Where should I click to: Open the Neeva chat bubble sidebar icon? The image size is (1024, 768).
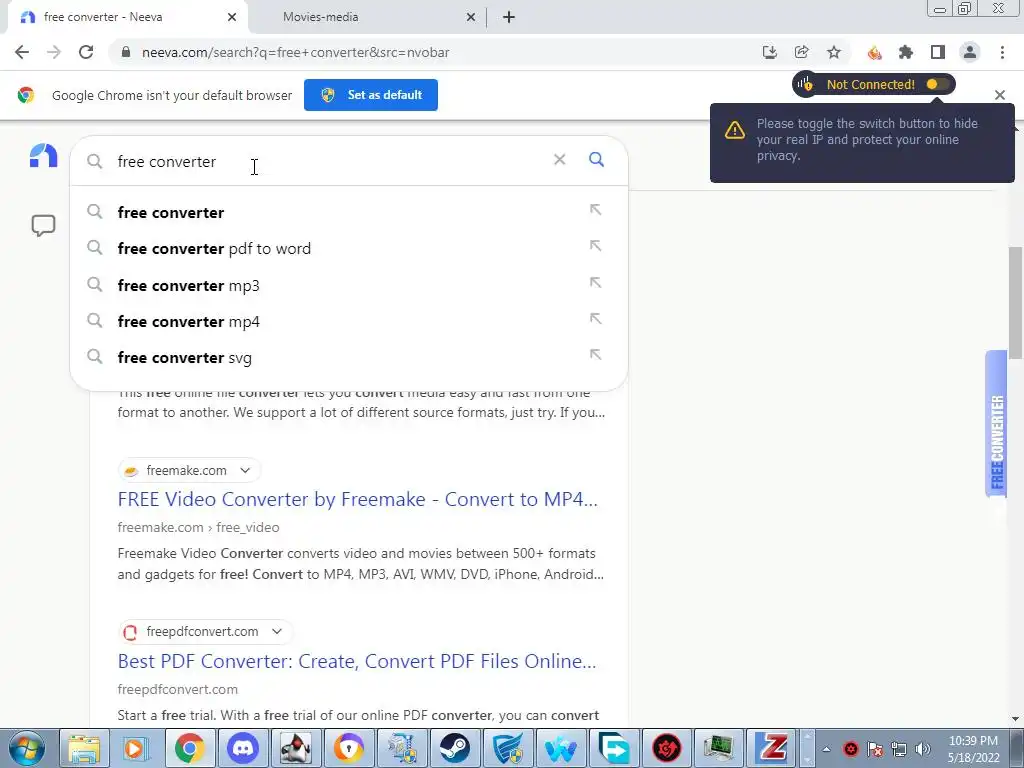point(43,225)
